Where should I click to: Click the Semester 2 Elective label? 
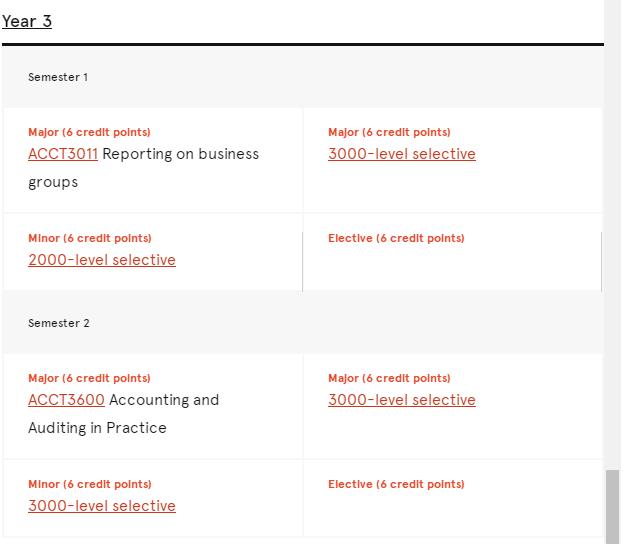[396, 484]
